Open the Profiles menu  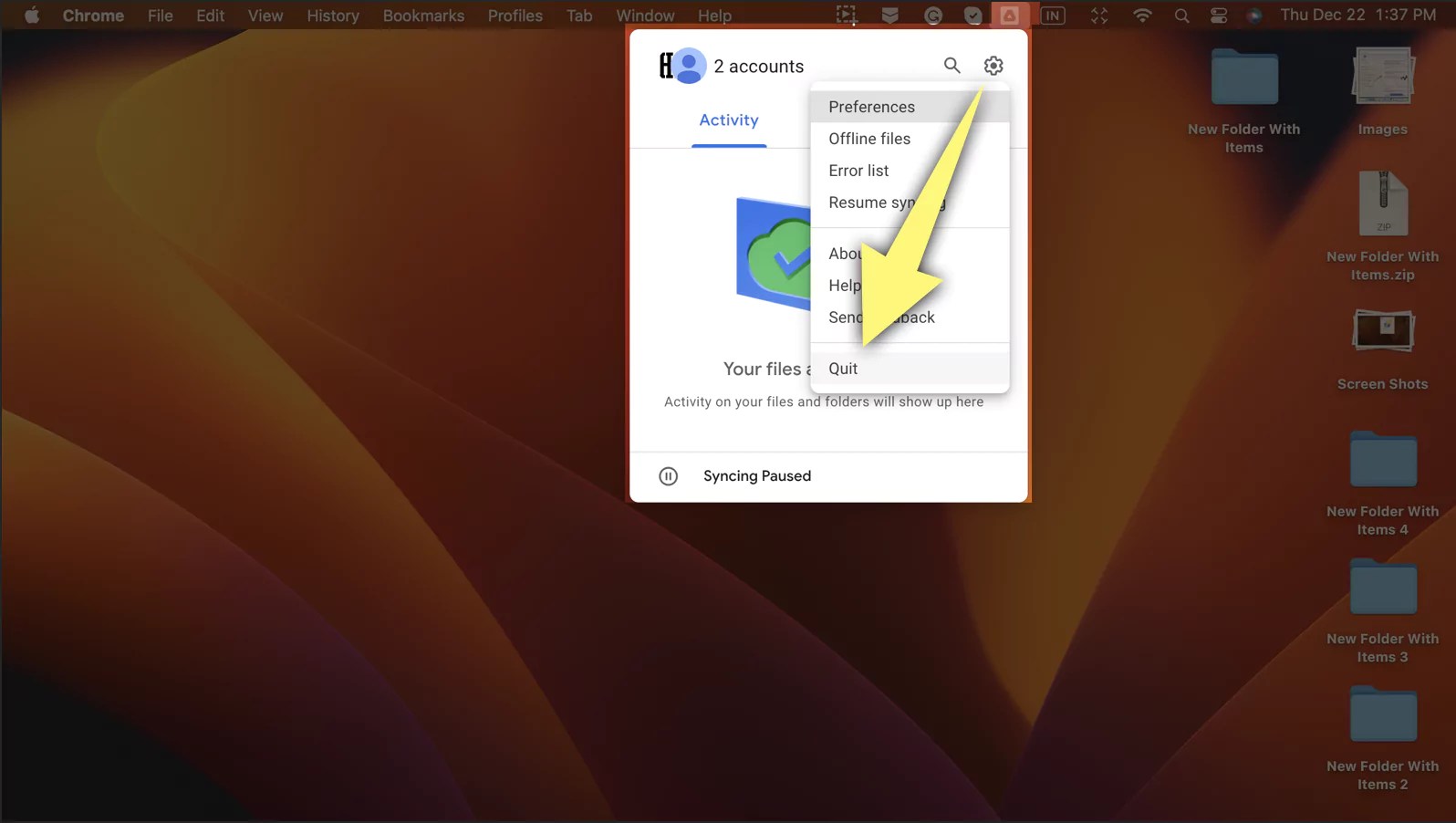[x=515, y=16]
